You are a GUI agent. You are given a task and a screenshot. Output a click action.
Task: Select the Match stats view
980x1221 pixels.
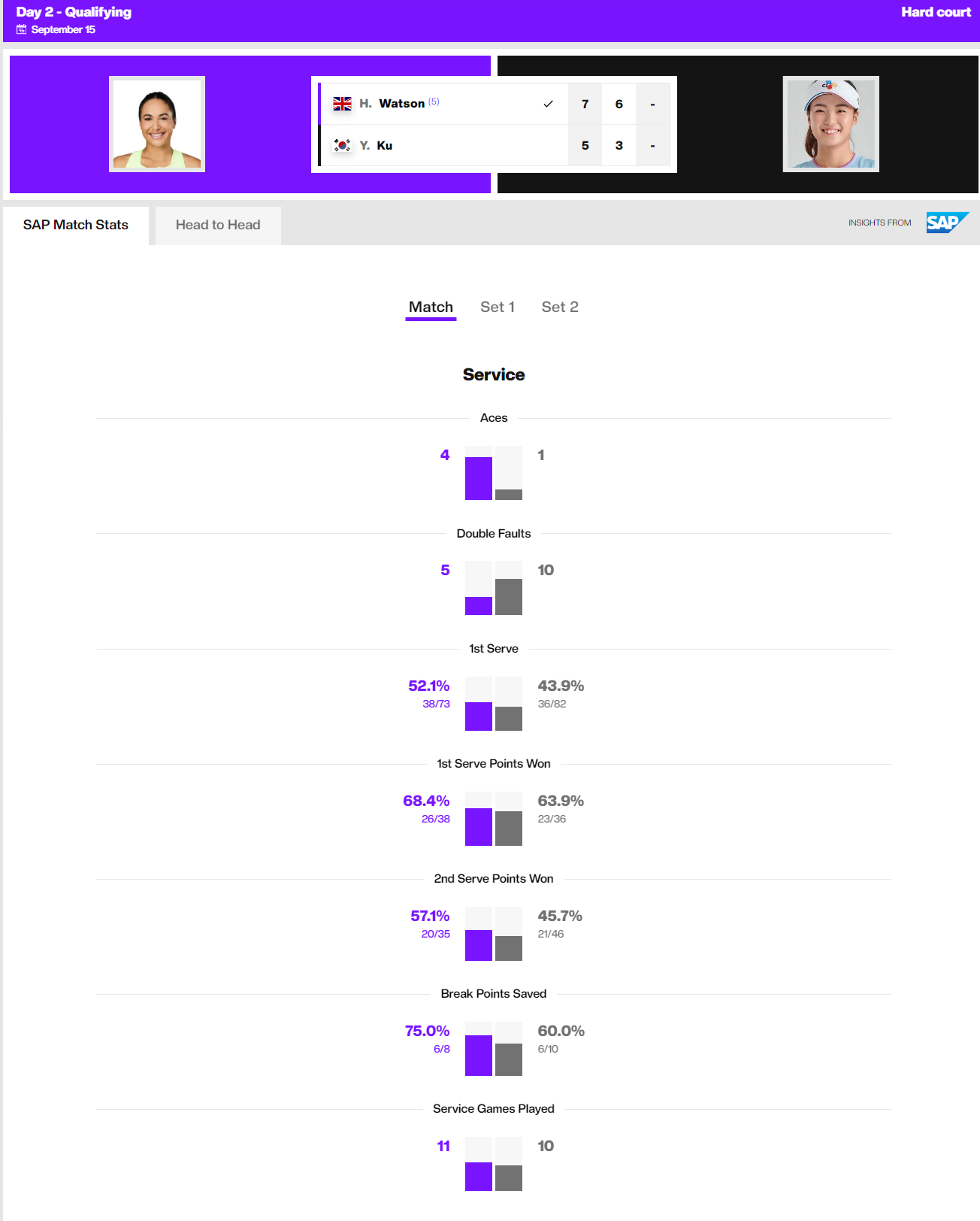coord(431,307)
